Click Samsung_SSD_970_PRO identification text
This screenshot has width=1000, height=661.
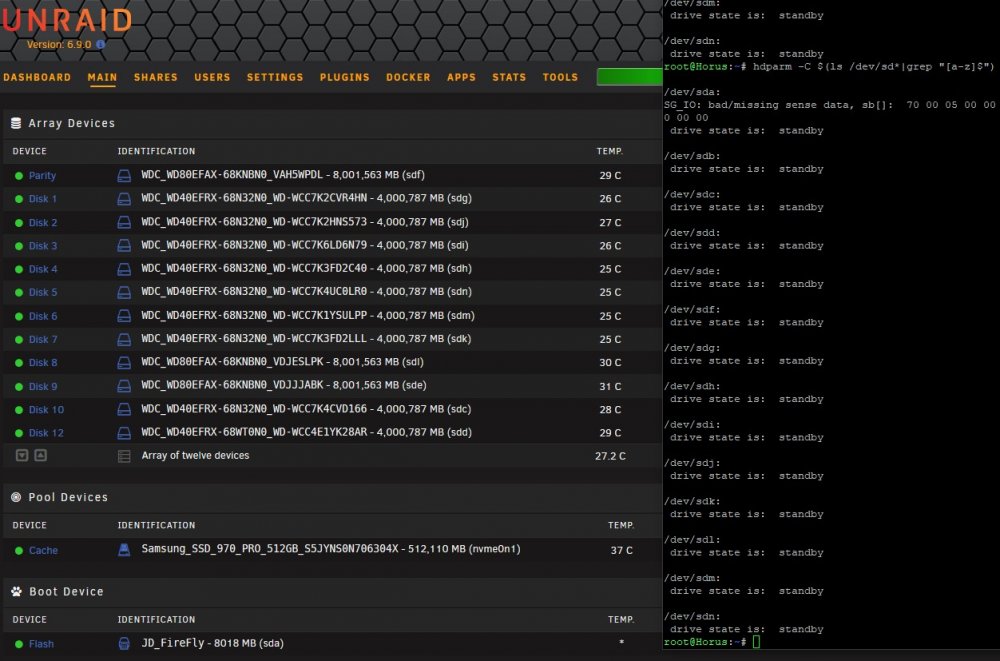pos(331,549)
